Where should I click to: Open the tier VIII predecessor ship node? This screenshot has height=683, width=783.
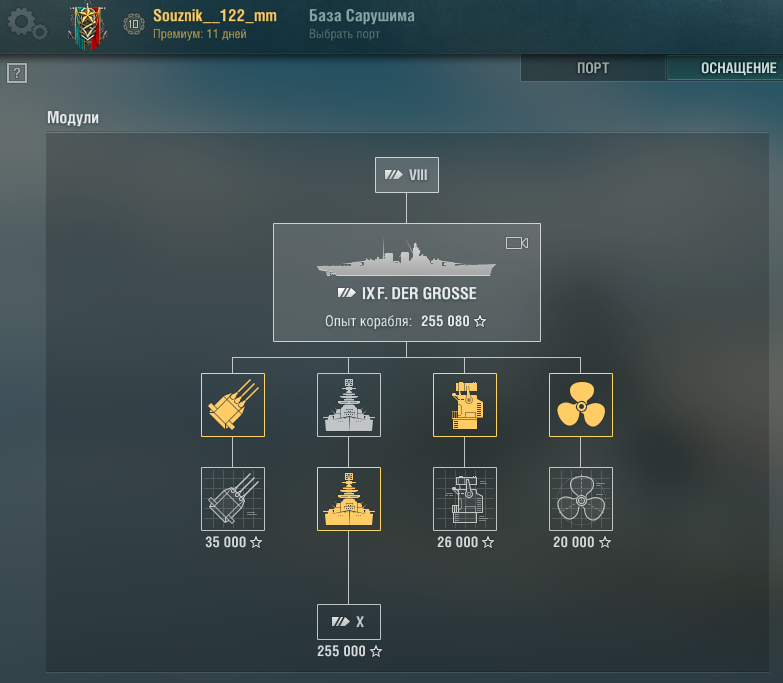(406, 175)
